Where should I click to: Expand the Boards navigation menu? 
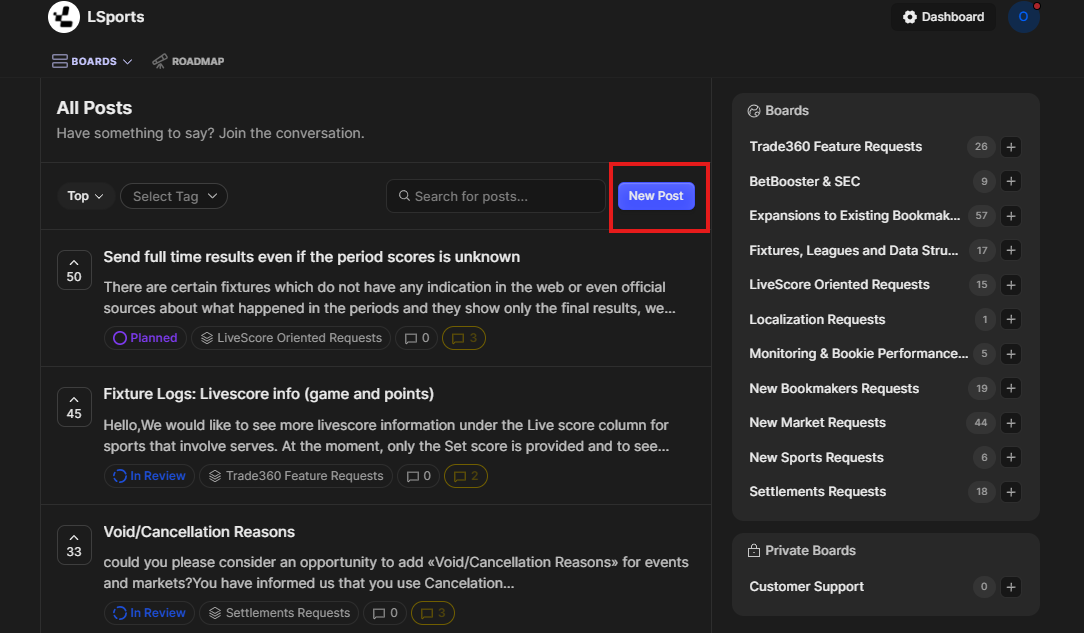(92, 61)
